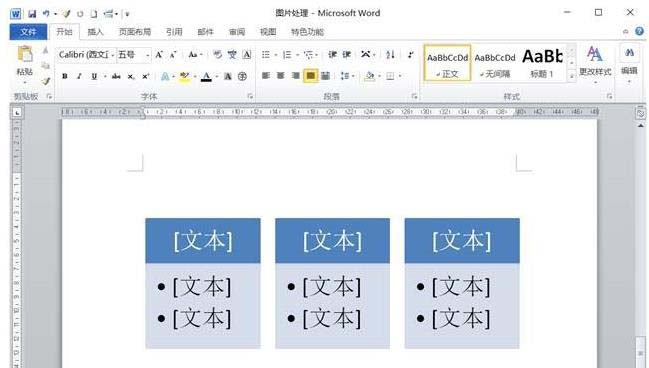Open the File (文件) tab
649x368 pixels.
(x=28, y=32)
